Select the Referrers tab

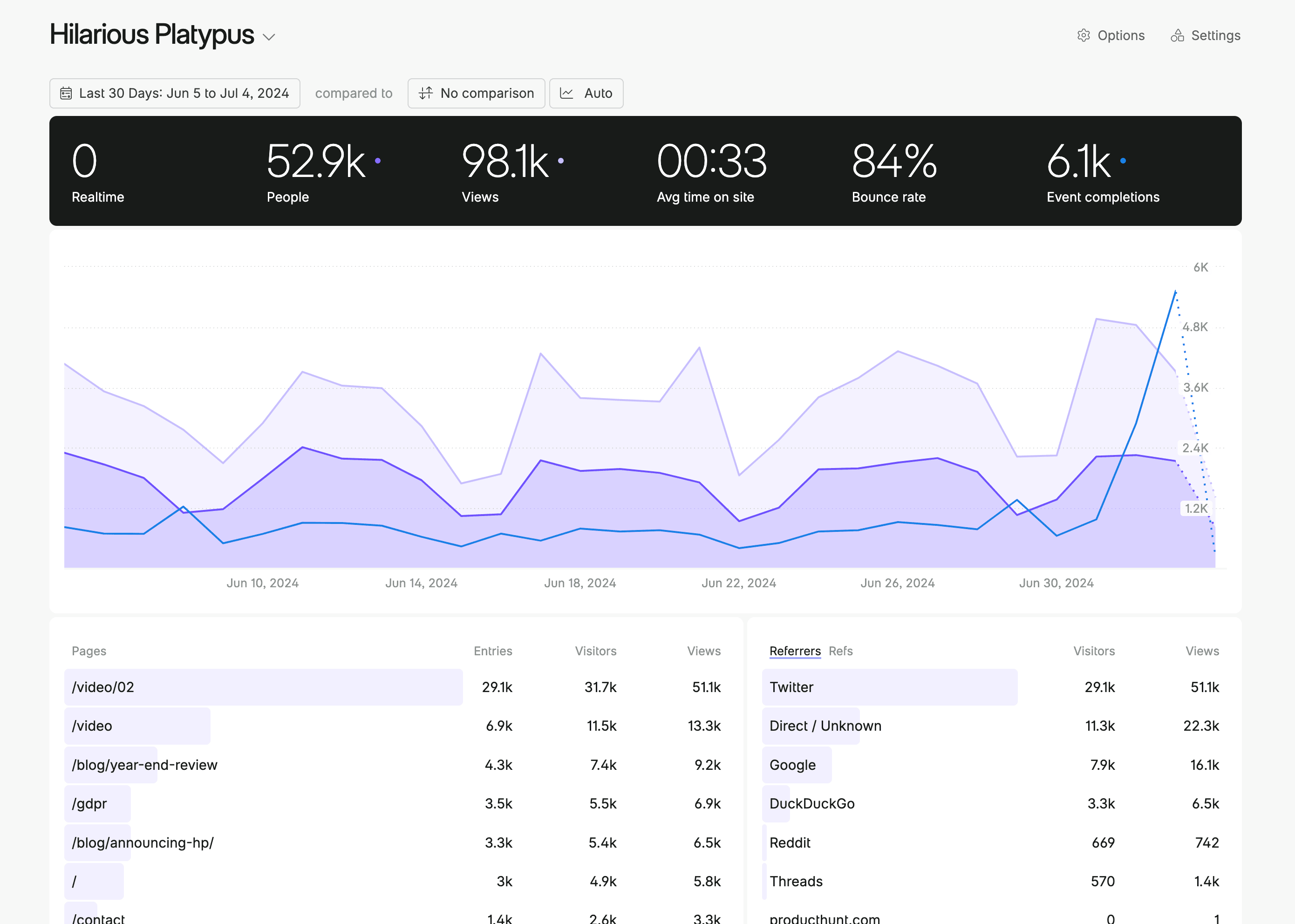(x=795, y=651)
